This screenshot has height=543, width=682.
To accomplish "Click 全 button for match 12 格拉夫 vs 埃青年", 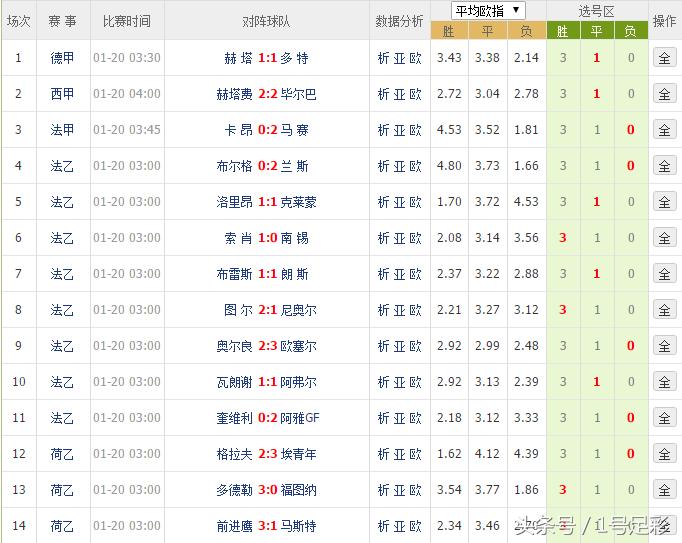I will point(664,454).
